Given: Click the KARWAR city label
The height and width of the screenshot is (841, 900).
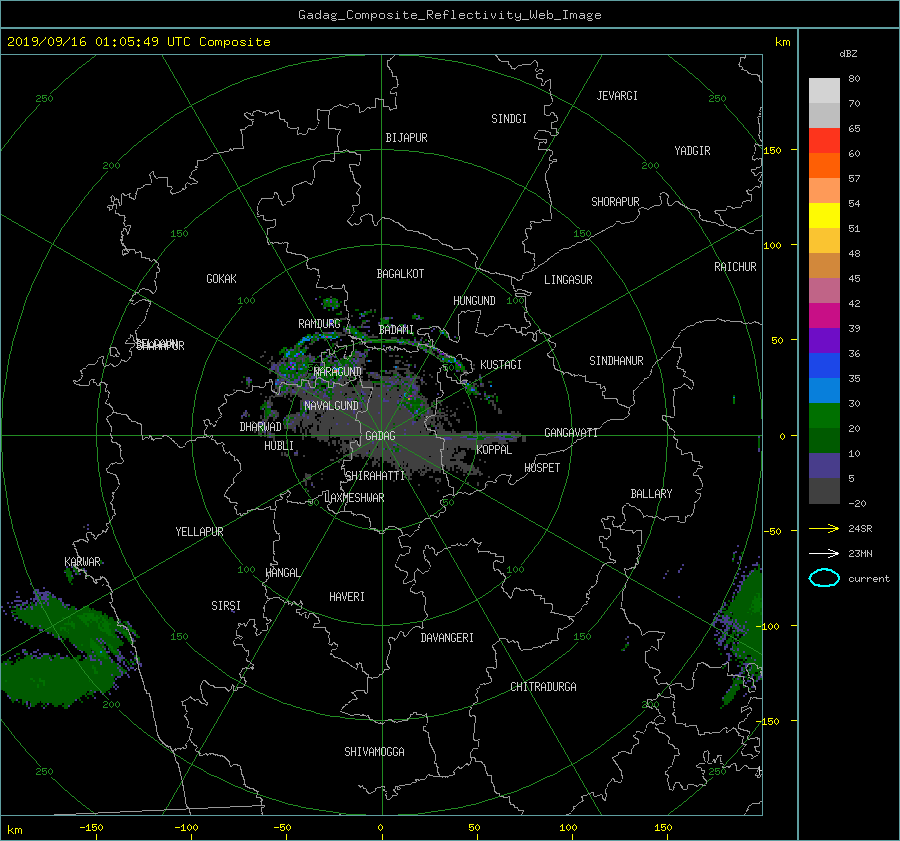Looking at the screenshot, I should (x=82, y=562).
